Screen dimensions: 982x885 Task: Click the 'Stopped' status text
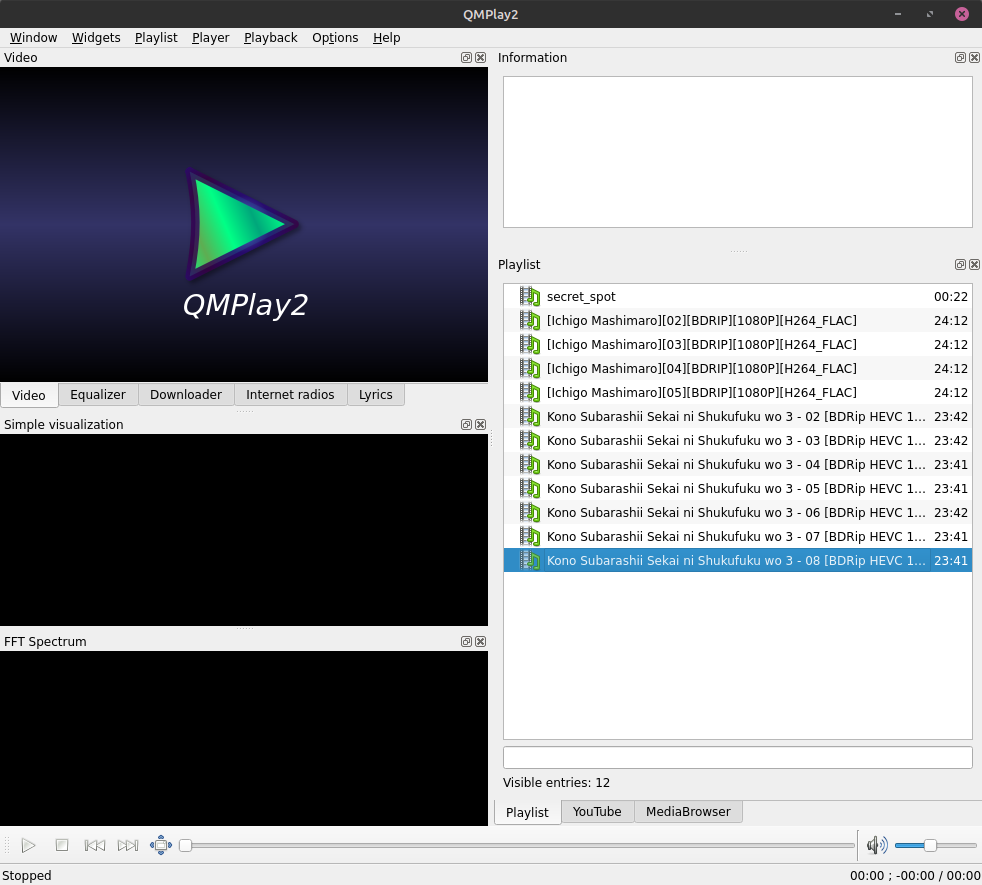tap(27, 876)
